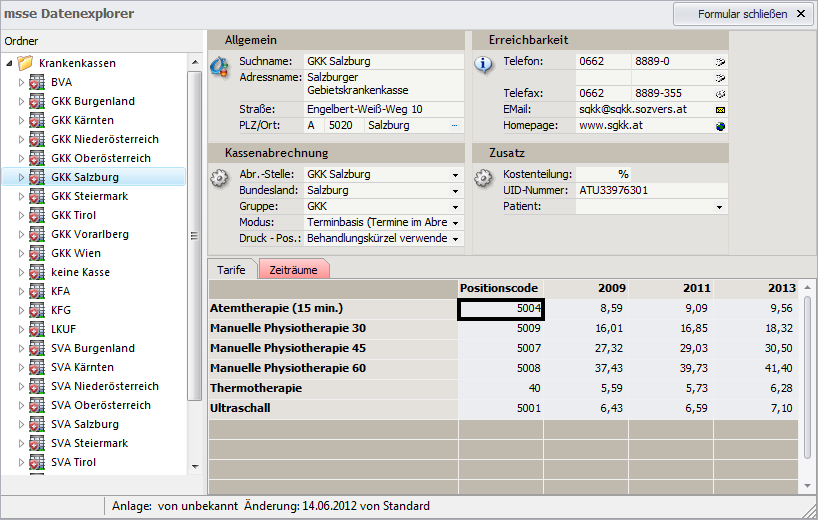Click the GKK Burgenland entry icon
The width and height of the screenshot is (818, 520).
pyautogui.click(x=37, y=101)
